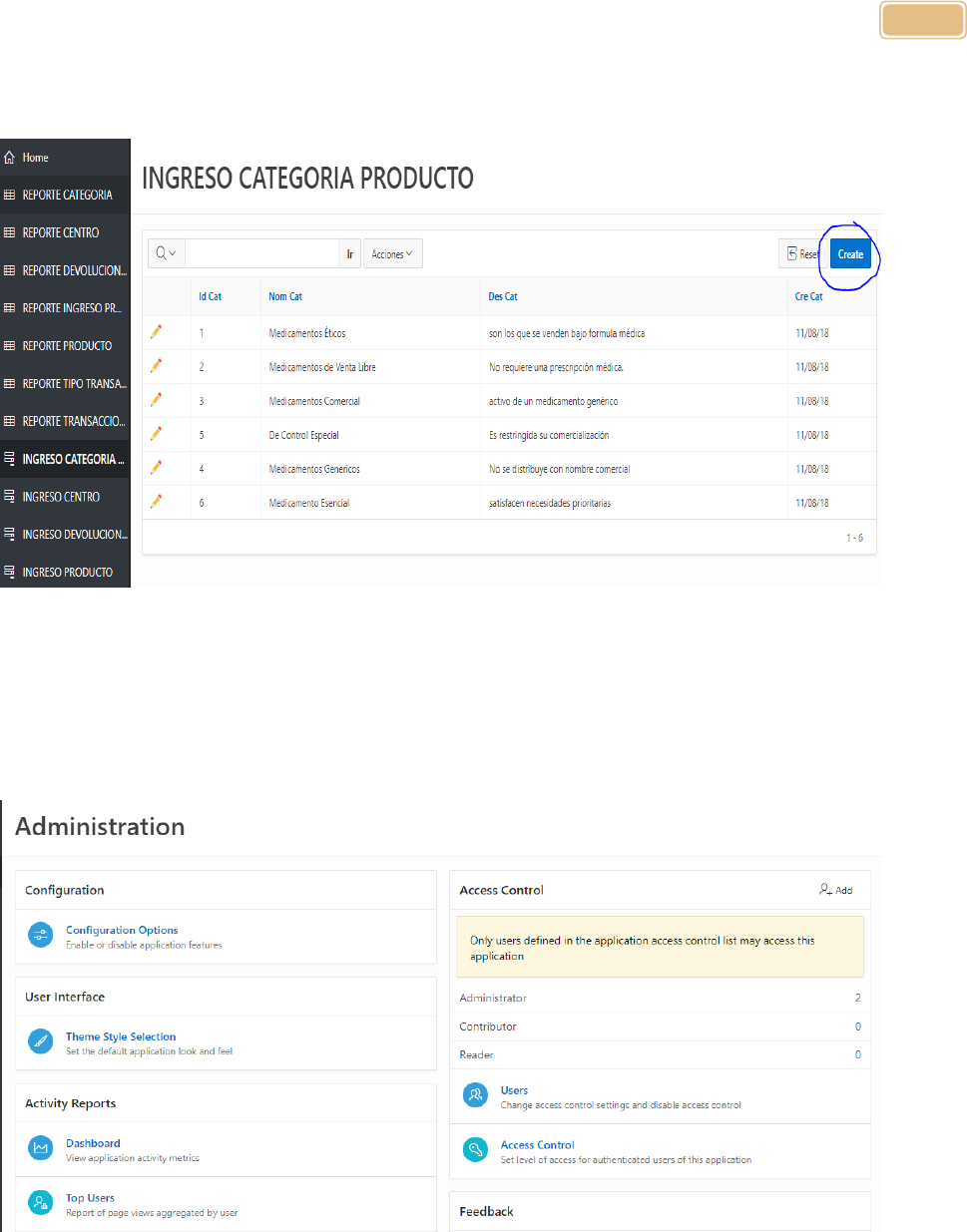Viewport: 967px width, 1232px height.
Task: Open Users access control link
Action: pyautogui.click(x=514, y=1090)
